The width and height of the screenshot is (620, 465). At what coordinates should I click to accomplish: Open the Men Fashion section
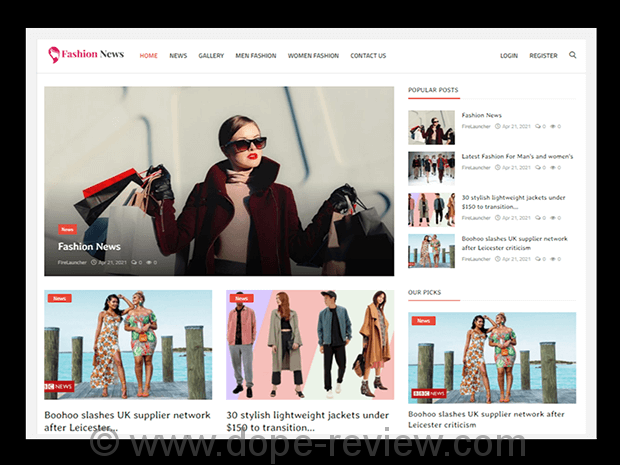click(x=255, y=56)
